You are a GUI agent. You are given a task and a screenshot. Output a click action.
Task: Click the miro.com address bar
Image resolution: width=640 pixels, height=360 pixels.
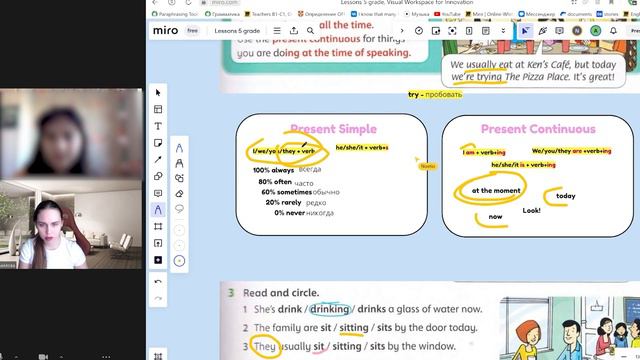click(225, 2)
